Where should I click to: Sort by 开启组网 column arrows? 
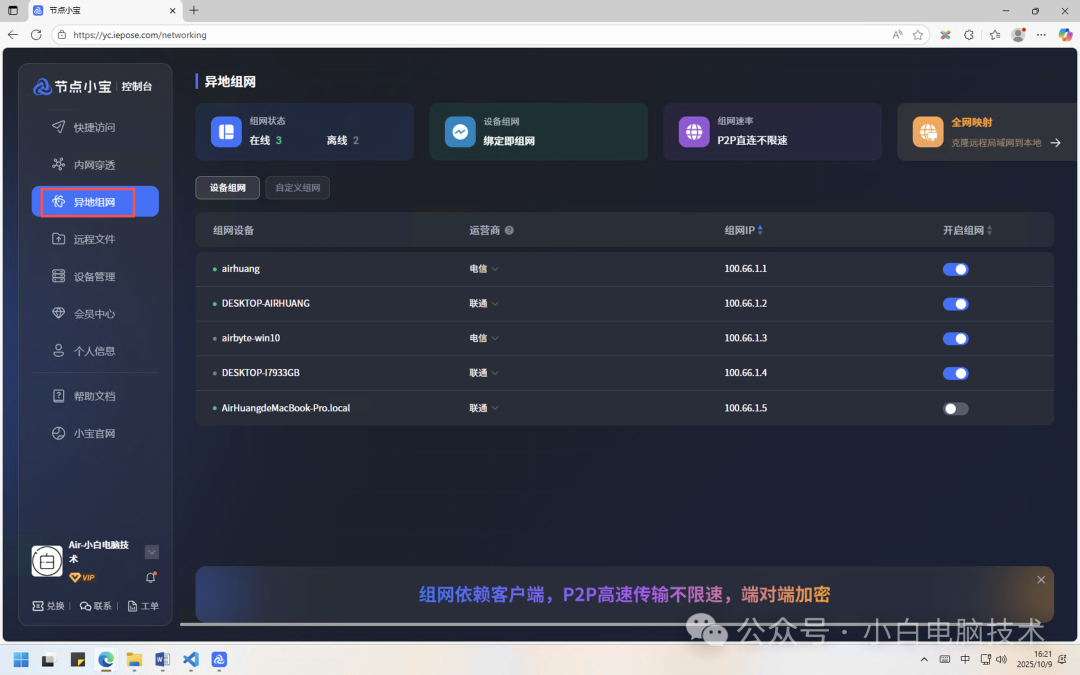(990, 230)
